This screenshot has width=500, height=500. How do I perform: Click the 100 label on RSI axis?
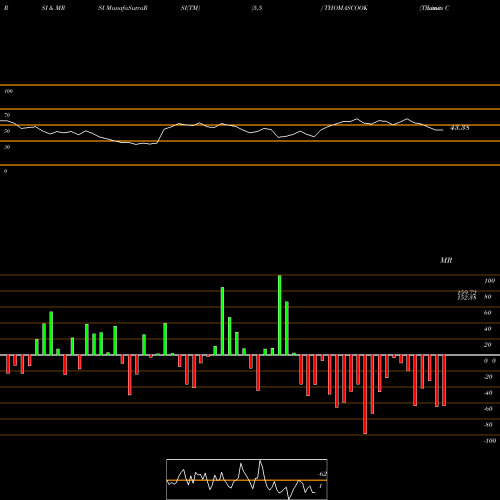pyautogui.click(x=8, y=91)
